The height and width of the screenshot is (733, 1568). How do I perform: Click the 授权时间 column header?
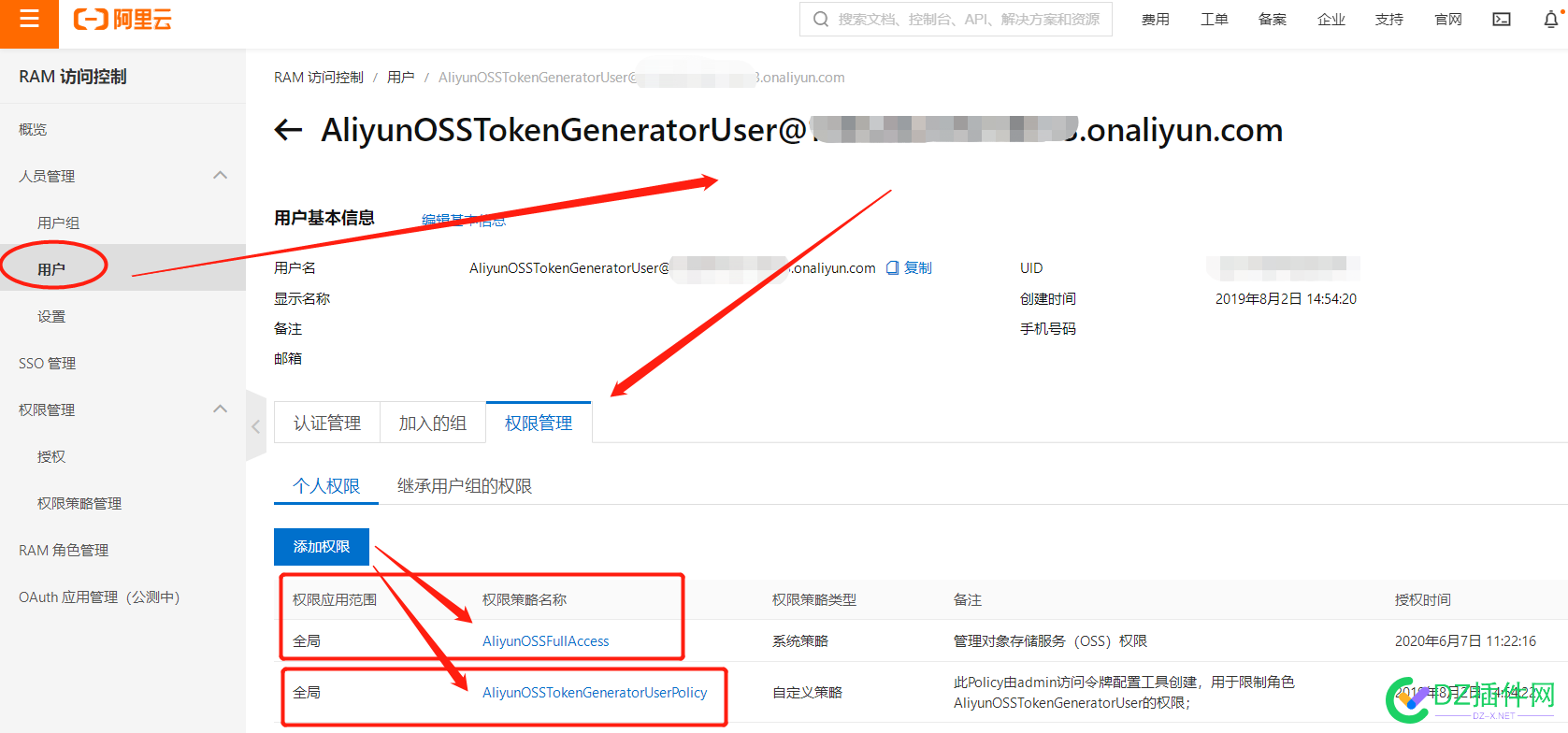[x=1423, y=599]
